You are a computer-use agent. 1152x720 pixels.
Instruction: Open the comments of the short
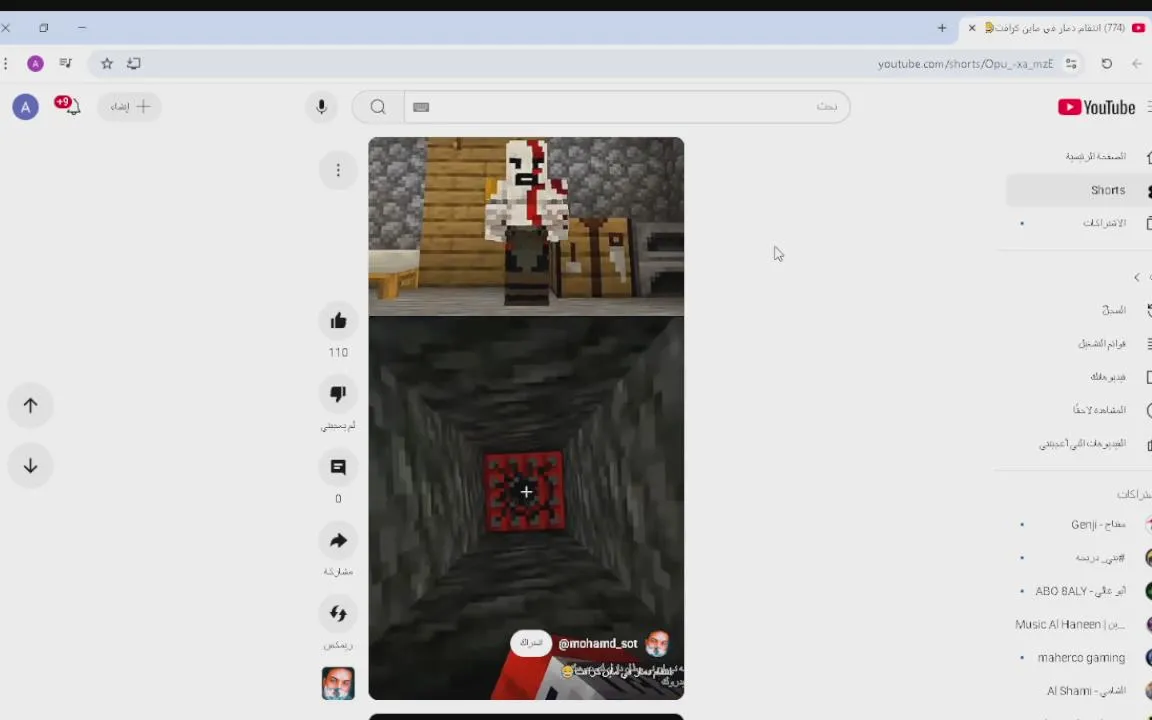click(338, 467)
